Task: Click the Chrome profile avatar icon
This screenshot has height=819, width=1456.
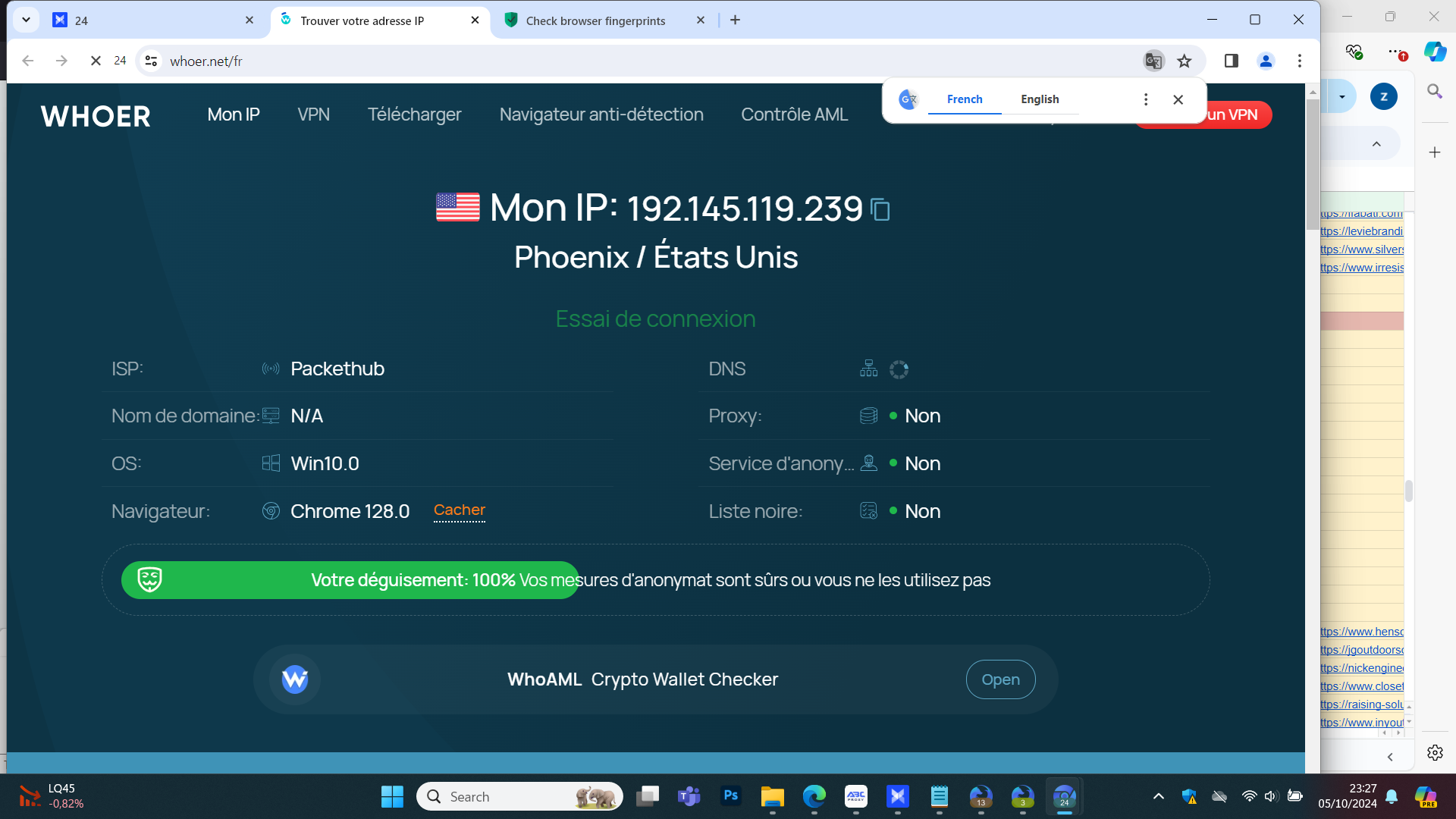Action: point(1266,61)
